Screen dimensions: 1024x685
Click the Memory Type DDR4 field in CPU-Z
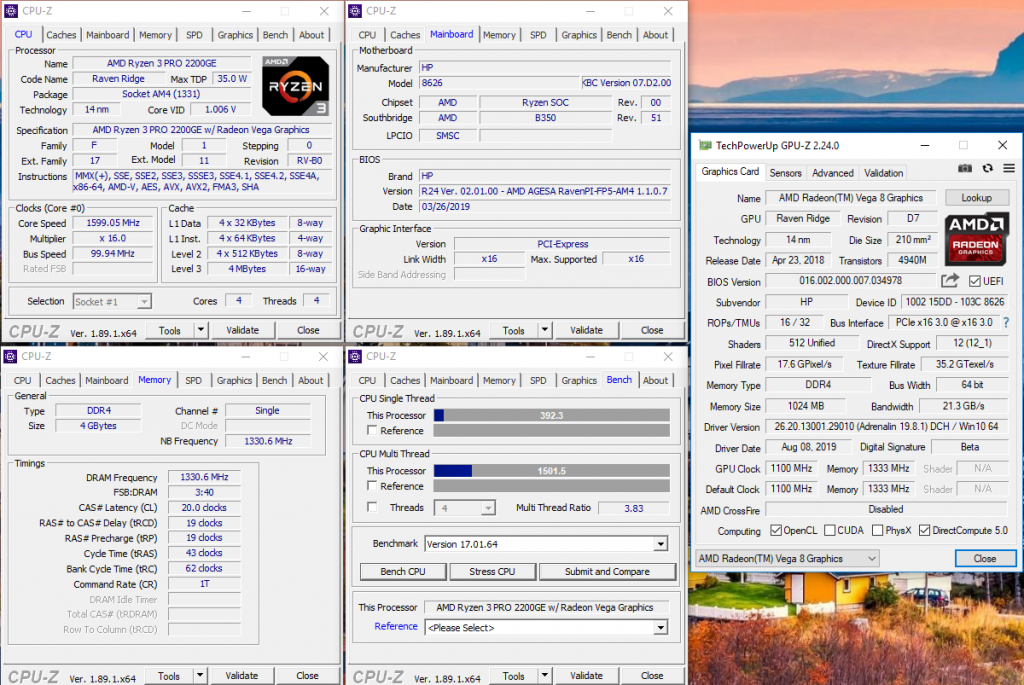pyautogui.click(x=98, y=411)
